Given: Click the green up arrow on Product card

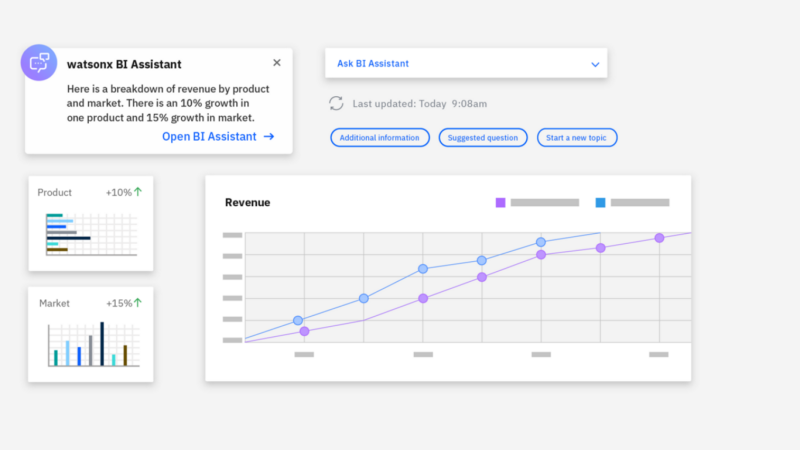Looking at the screenshot, I should 138,192.
